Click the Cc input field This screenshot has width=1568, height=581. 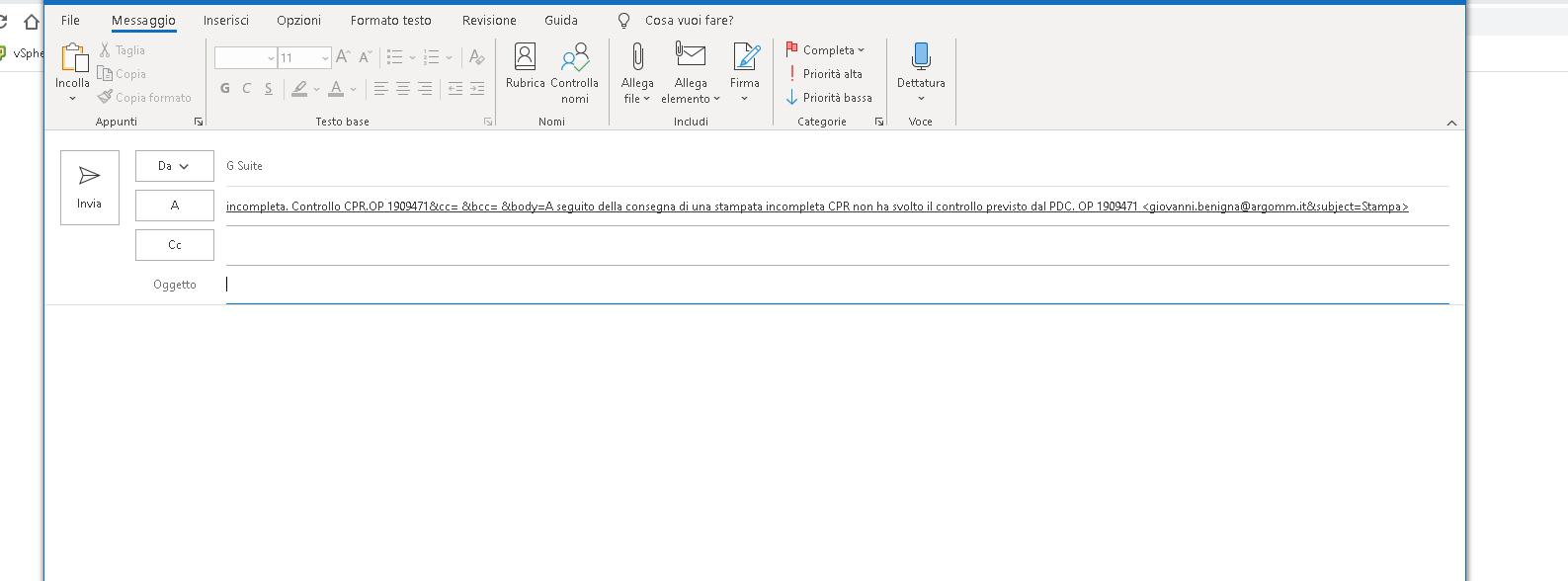pyautogui.click(x=838, y=245)
